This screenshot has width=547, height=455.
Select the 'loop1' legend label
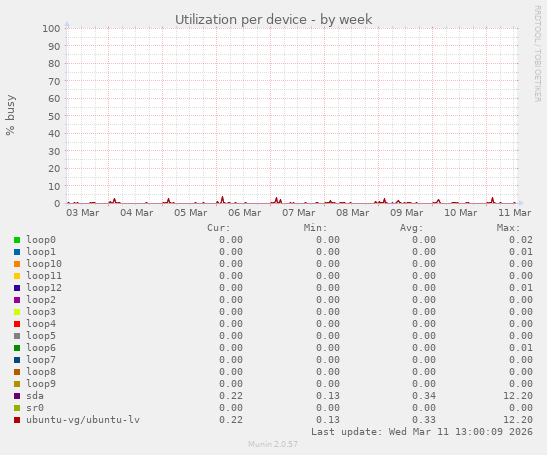[x=41, y=252]
